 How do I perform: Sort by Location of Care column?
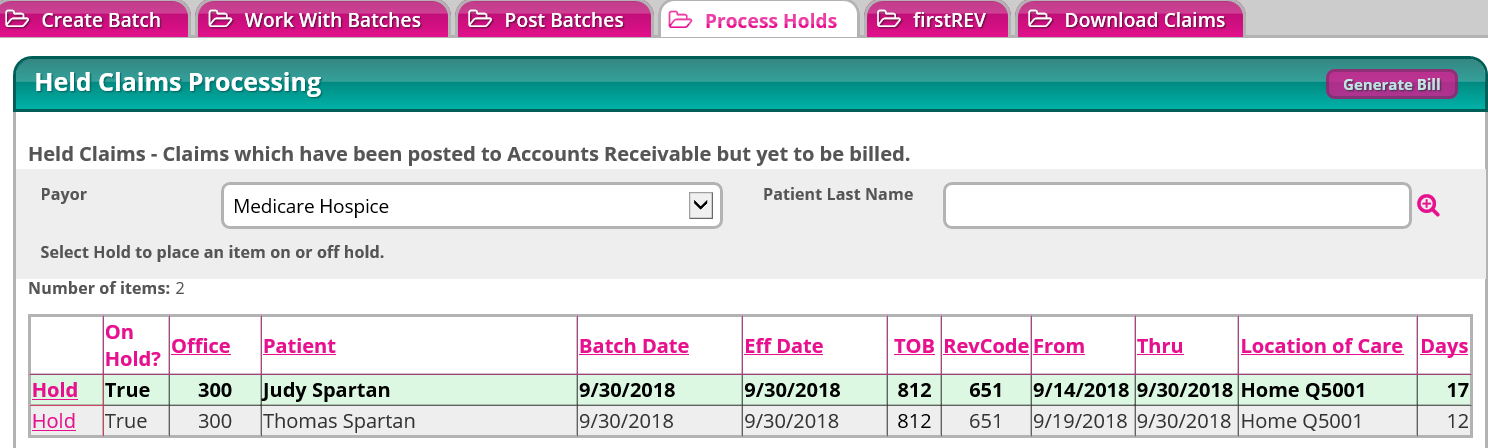[1322, 346]
